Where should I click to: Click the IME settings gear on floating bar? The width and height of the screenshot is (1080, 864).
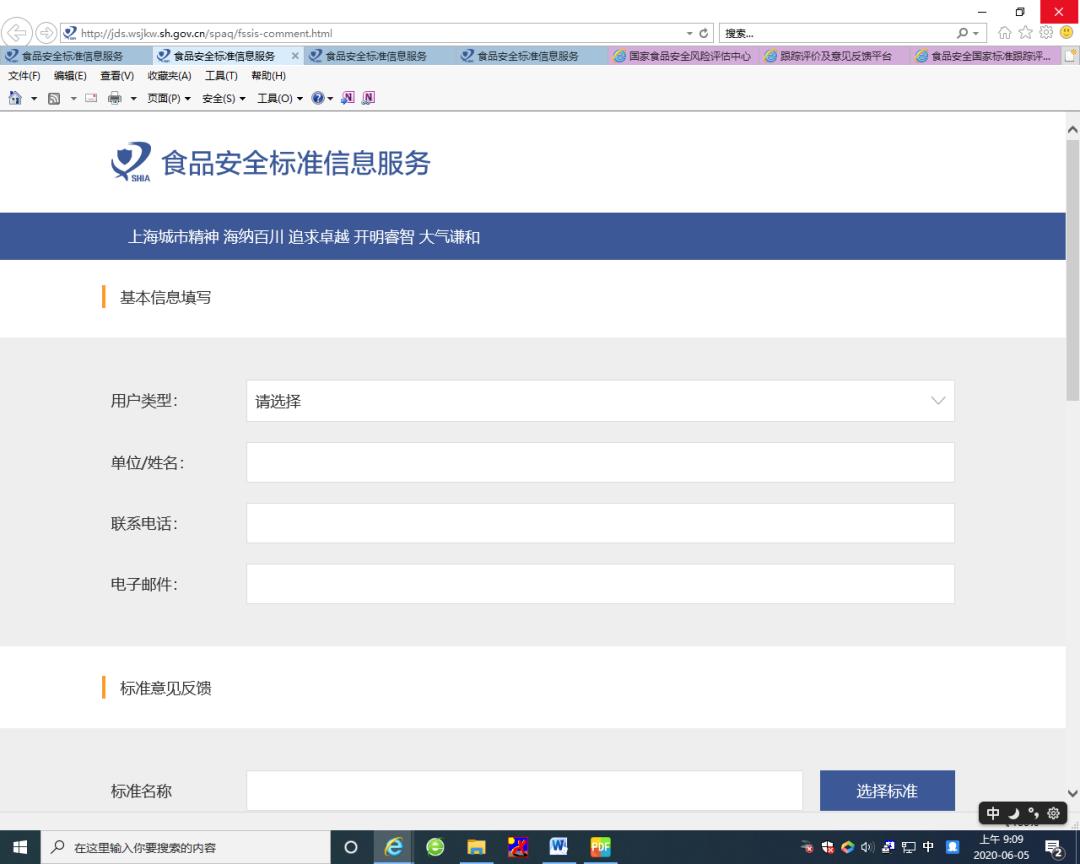(1054, 813)
